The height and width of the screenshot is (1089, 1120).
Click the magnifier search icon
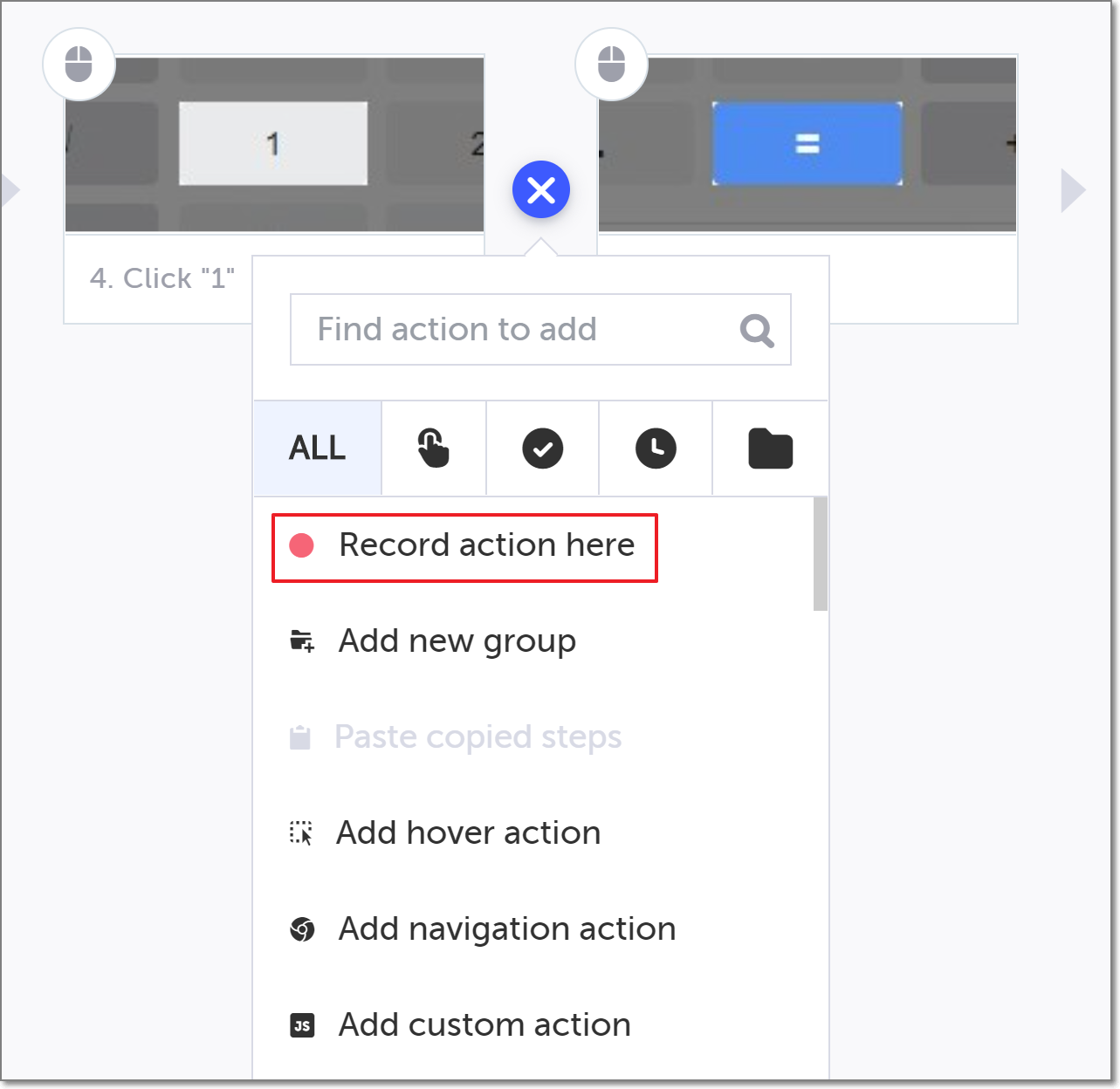pos(757,331)
